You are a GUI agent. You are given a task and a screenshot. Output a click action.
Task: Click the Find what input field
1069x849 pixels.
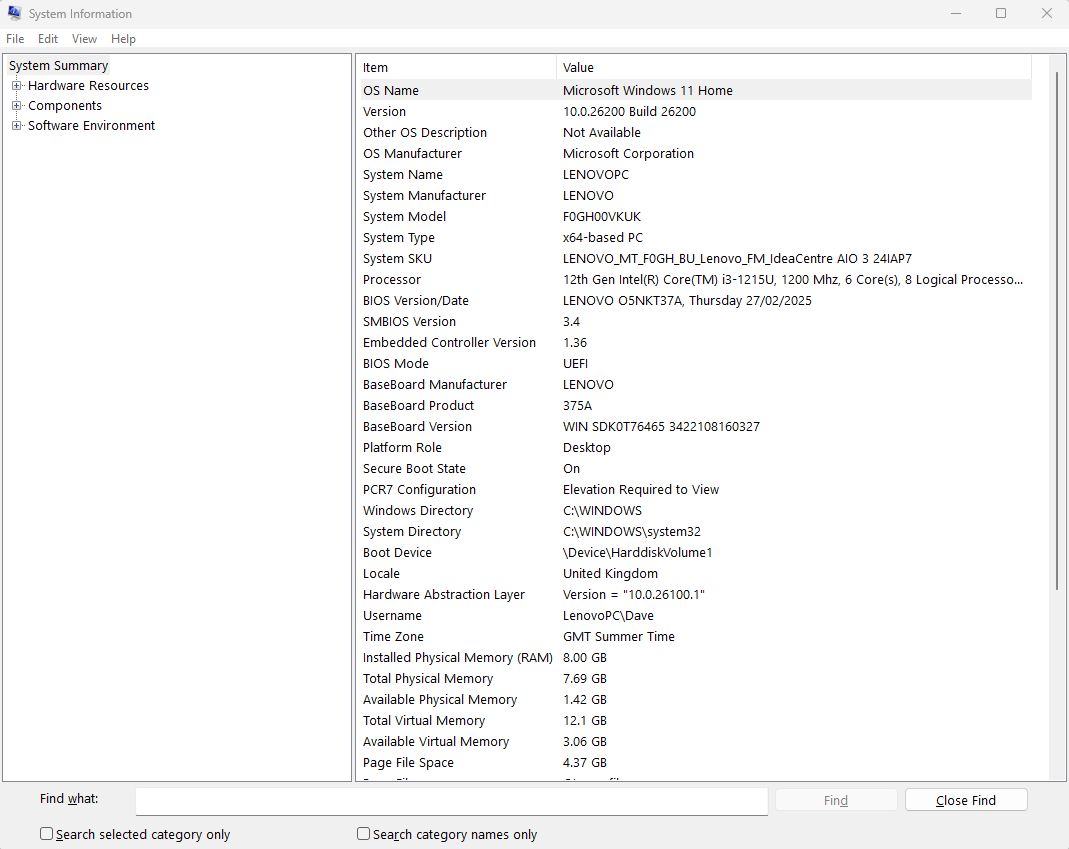[x=451, y=801]
